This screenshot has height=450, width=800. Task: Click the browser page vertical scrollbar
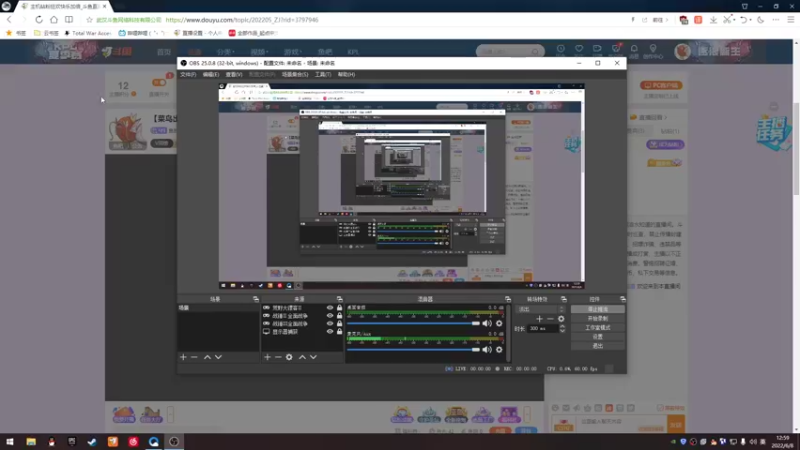point(796,148)
